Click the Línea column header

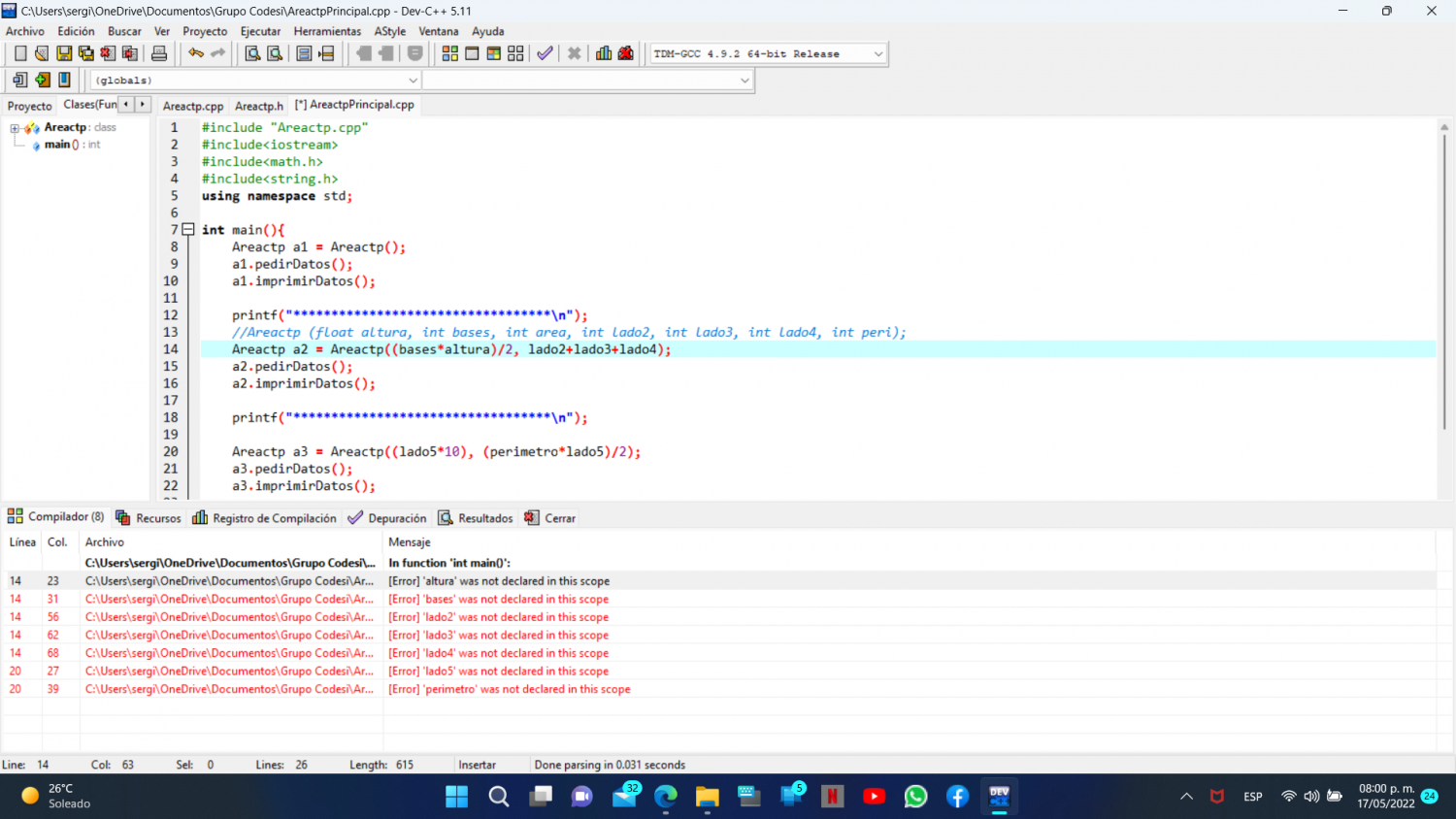(22, 542)
